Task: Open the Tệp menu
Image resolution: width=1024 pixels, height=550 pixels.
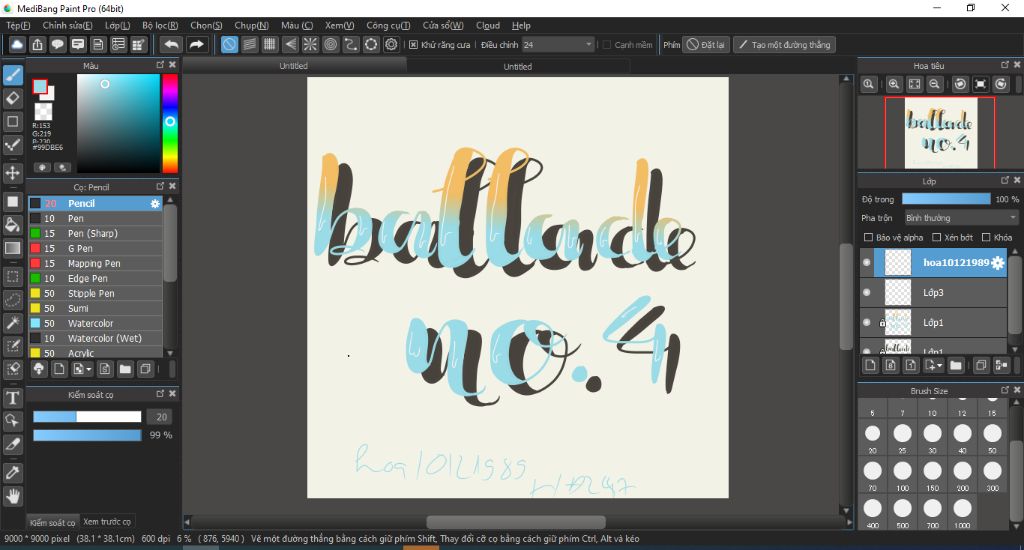Action: tap(18, 25)
